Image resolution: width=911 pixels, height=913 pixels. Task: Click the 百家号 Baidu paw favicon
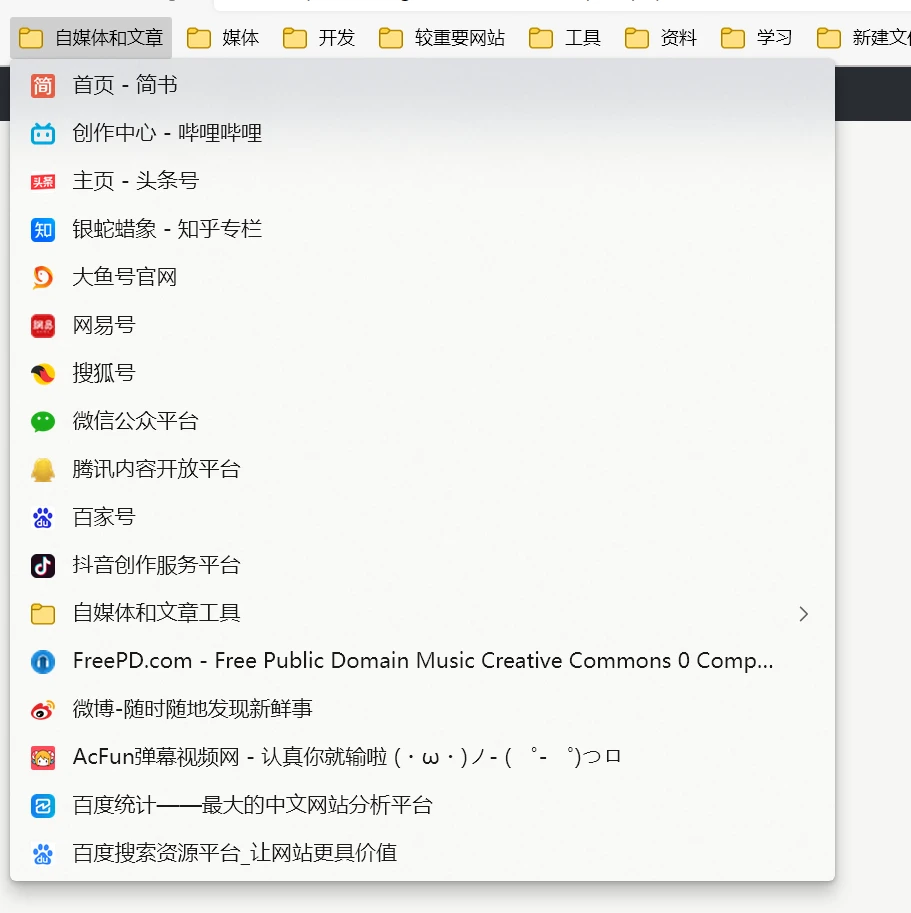(x=42, y=517)
